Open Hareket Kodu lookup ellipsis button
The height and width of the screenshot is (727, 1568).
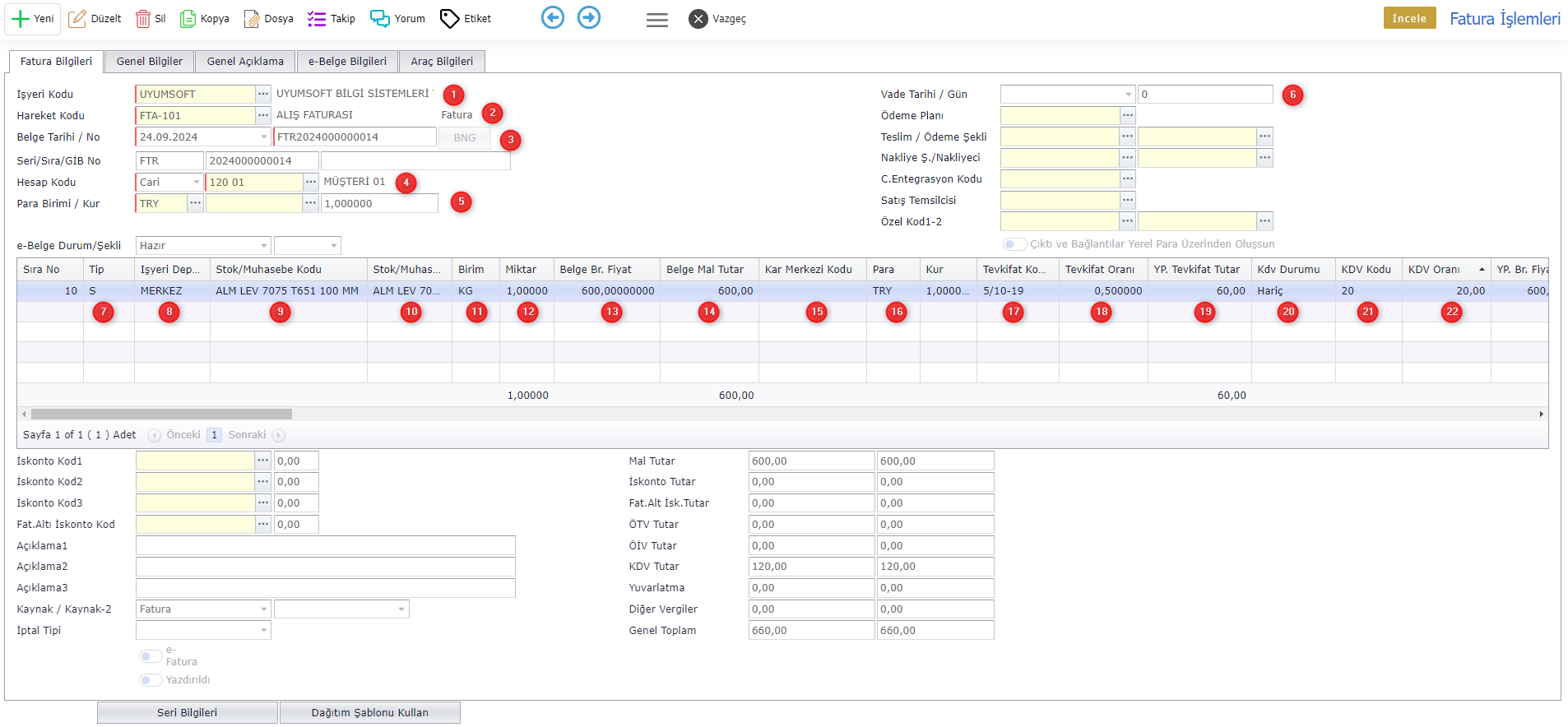tap(263, 116)
